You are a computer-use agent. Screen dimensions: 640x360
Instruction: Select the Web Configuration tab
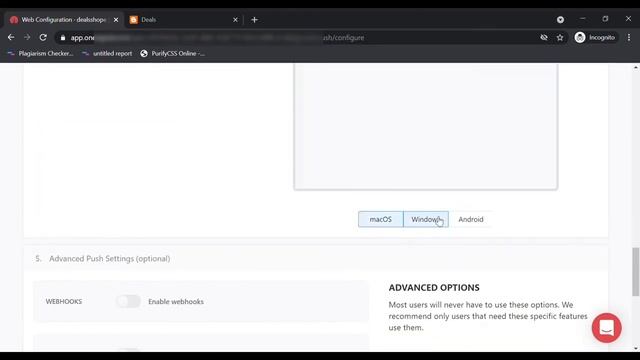63,20
